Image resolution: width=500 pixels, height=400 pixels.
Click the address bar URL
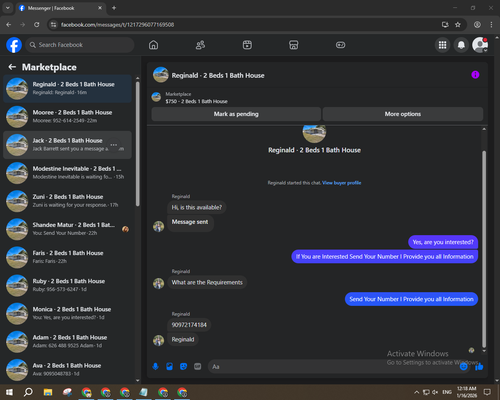(117, 25)
